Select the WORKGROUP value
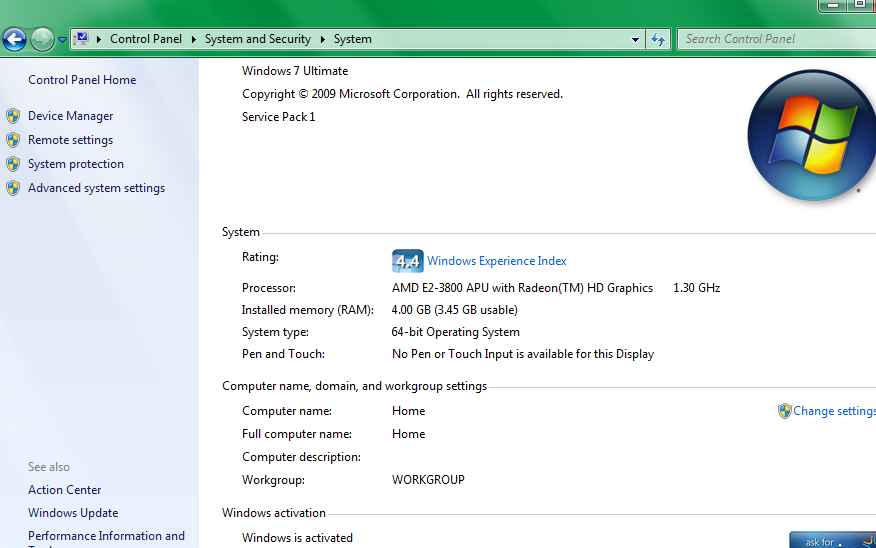Screen dimensions: 876x548 pyautogui.click(x=429, y=480)
